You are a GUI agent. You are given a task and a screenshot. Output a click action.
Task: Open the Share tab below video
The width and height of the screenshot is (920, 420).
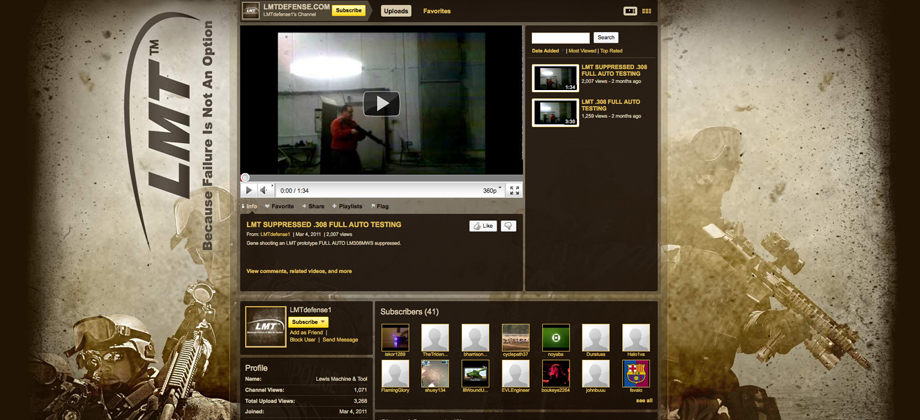point(313,206)
